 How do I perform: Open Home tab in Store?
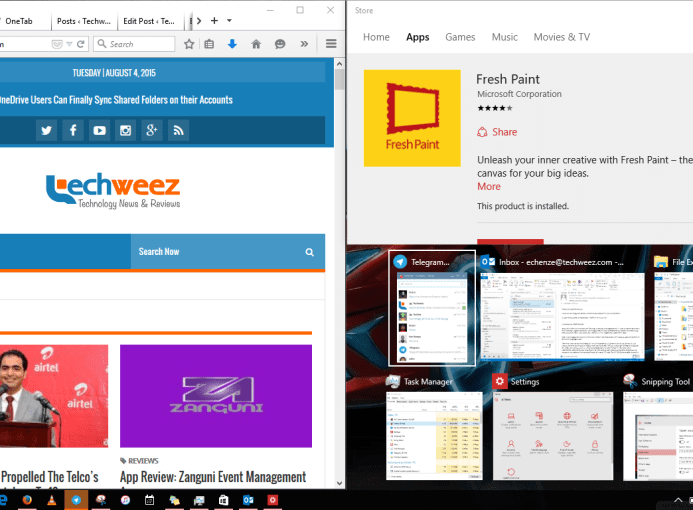pos(377,37)
